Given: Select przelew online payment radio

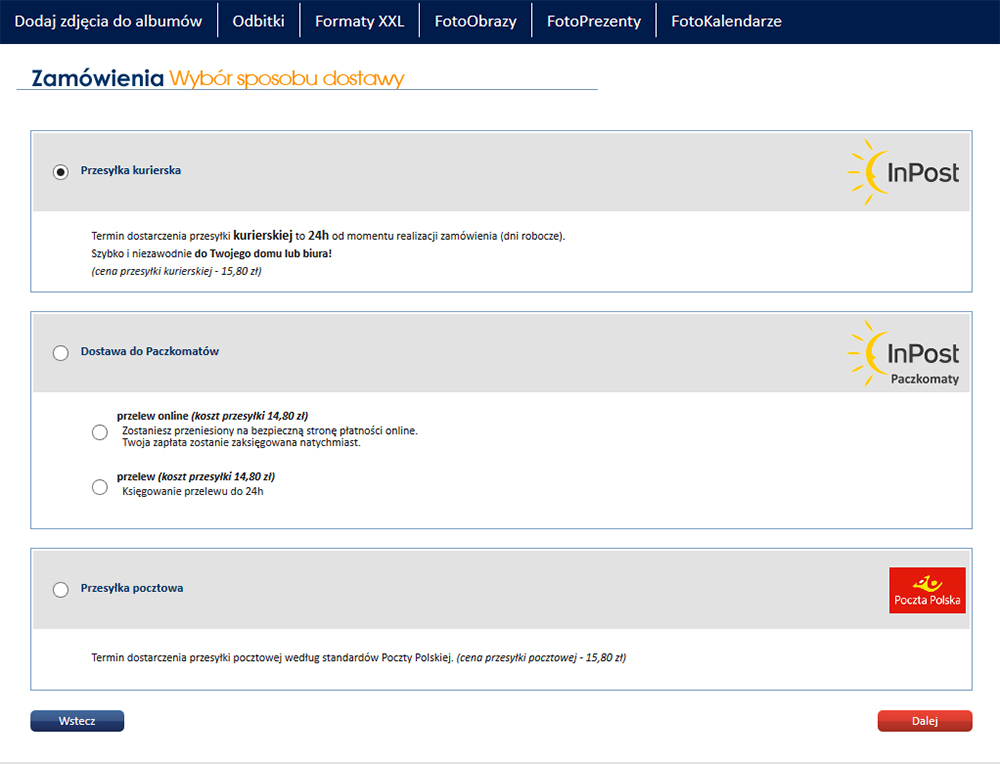Looking at the screenshot, I should click(99, 432).
